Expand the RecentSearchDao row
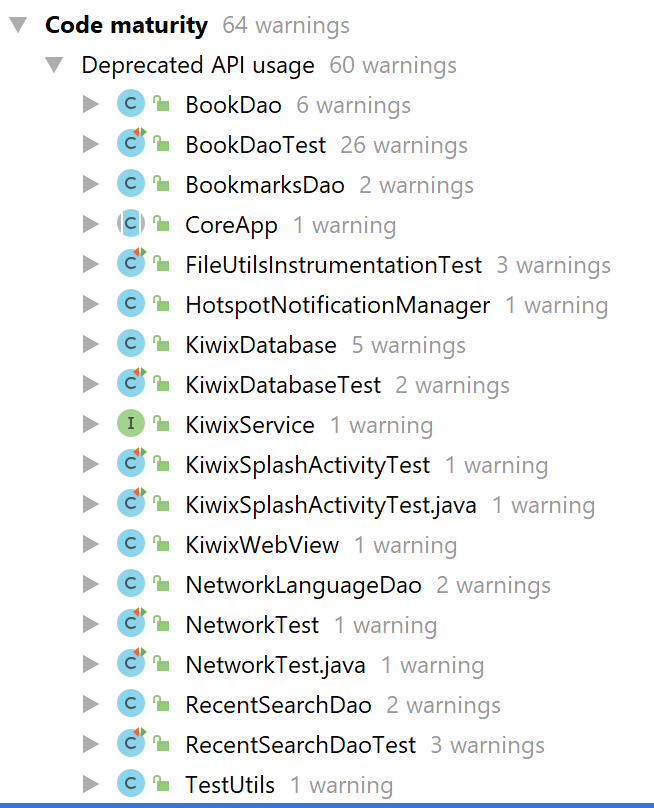Image resolution: width=654 pixels, height=808 pixels. (91, 704)
